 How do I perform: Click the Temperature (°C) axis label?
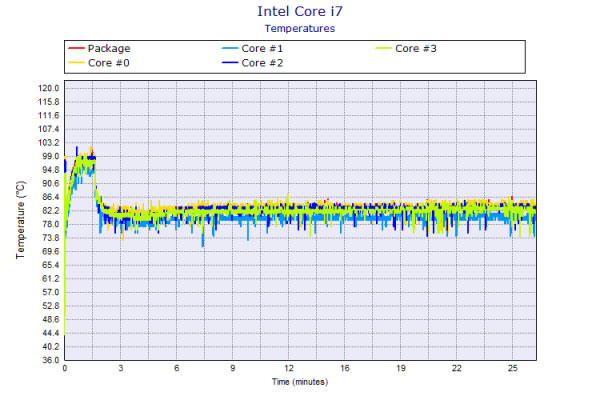point(21,220)
